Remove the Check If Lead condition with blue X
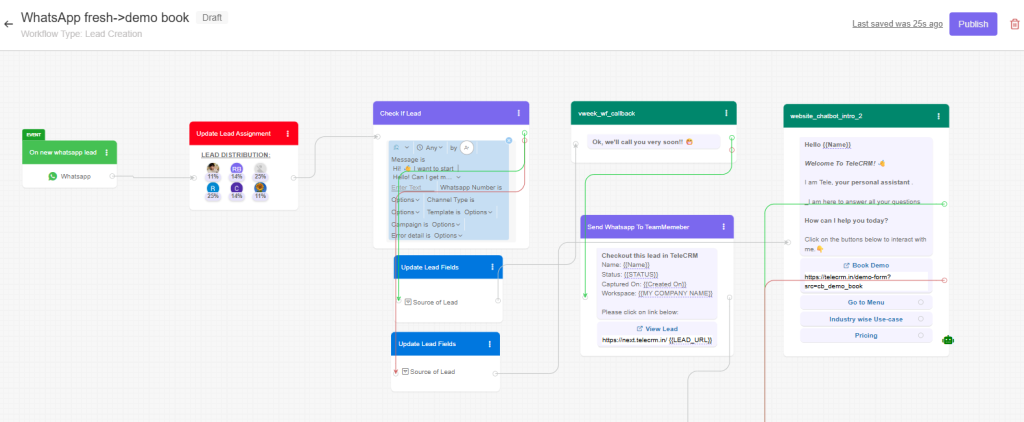Screen dimensions: 1024x422 pyautogui.click(x=509, y=140)
